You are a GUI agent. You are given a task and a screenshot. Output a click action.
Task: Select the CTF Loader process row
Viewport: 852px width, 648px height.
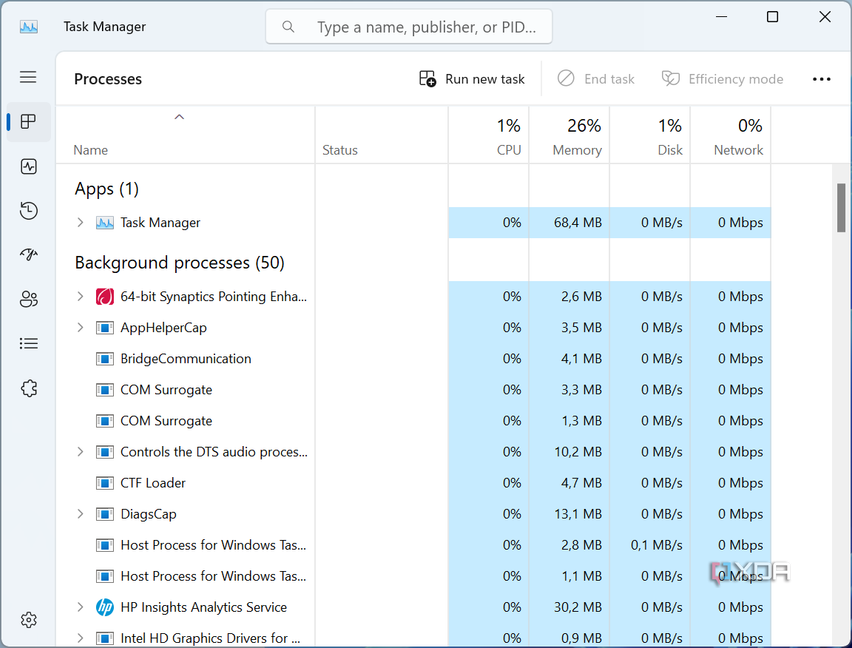coord(413,483)
